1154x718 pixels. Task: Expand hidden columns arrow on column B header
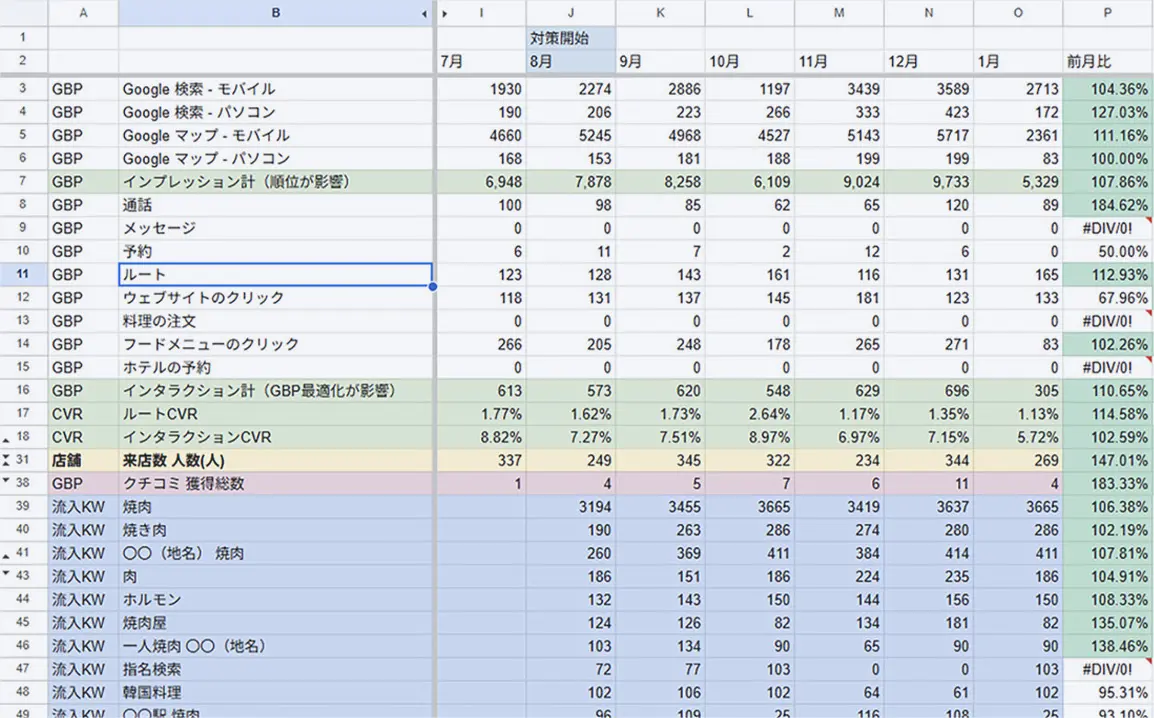[425, 13]
